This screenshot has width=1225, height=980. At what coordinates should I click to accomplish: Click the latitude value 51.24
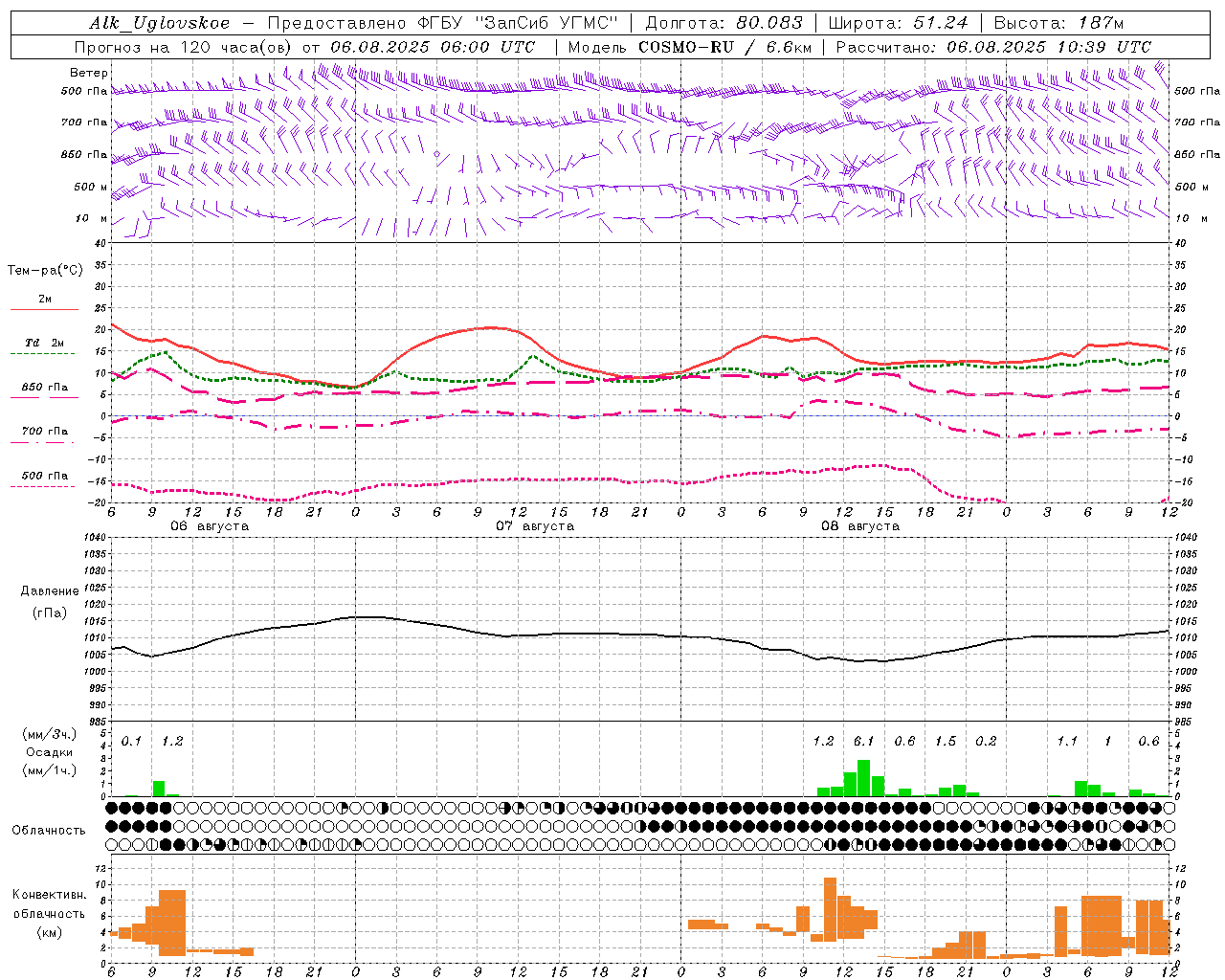tap(940, 23)
